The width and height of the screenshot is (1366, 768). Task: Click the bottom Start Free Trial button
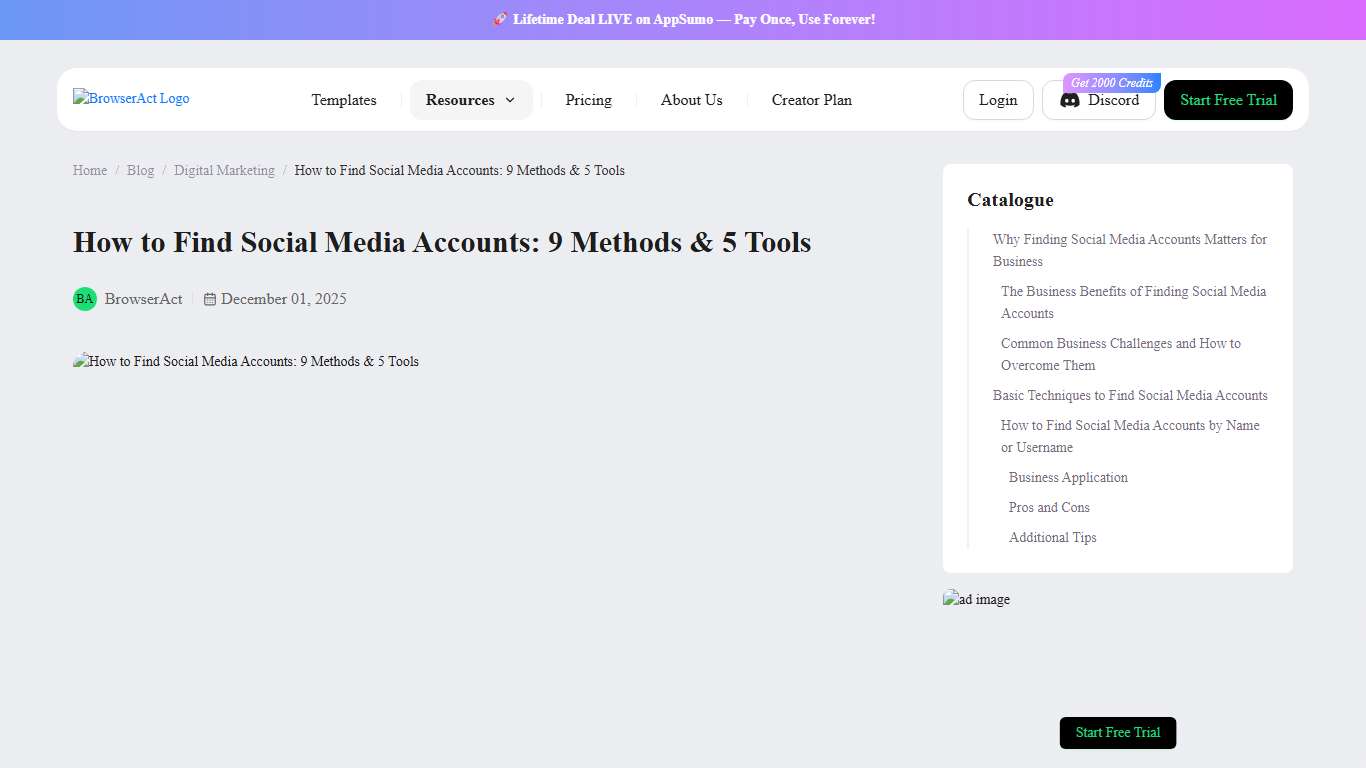pos(1117,732)
